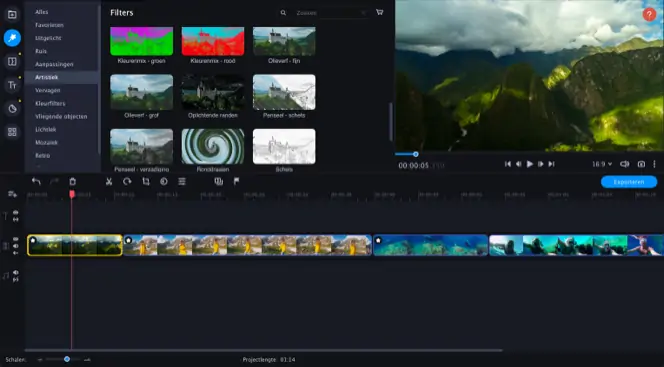The height and width of the screenshot is (367, 664).
Task: Select the Filters magic wand sidebar icon
Action: (12, 38)
